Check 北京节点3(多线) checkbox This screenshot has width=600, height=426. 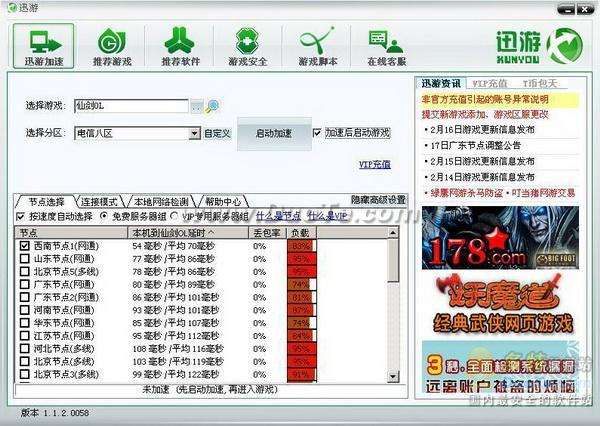24,374
